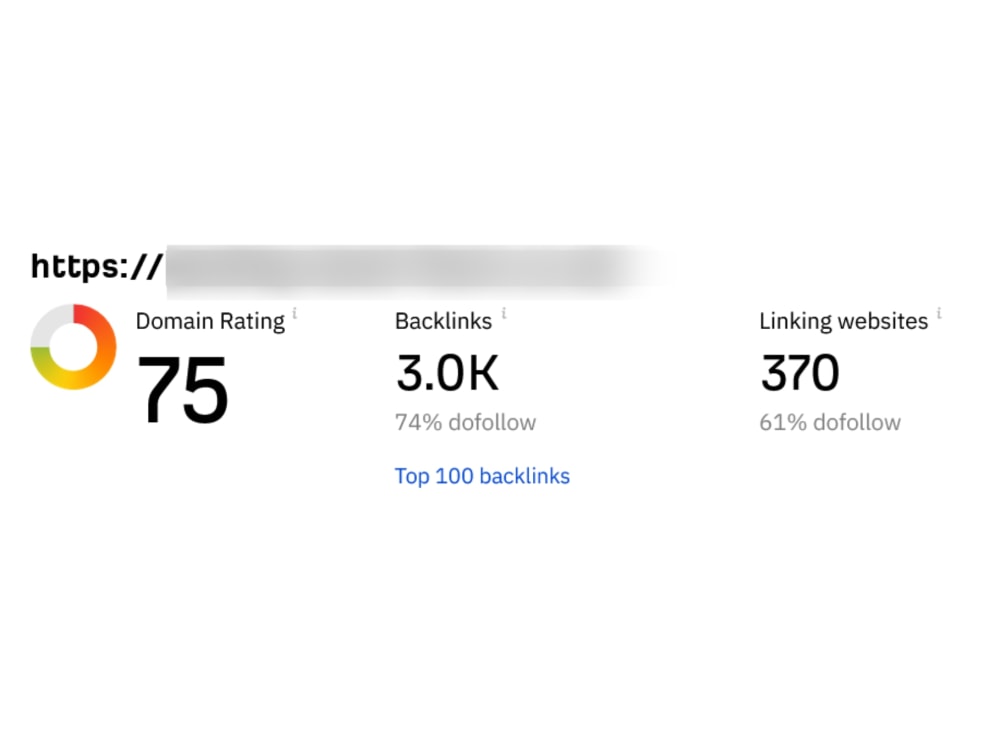Image resolution: width=1000 pixels, height=750 pixels.
Task: Click the info icon beside Domain Rating
Action: tap(295, 314)
